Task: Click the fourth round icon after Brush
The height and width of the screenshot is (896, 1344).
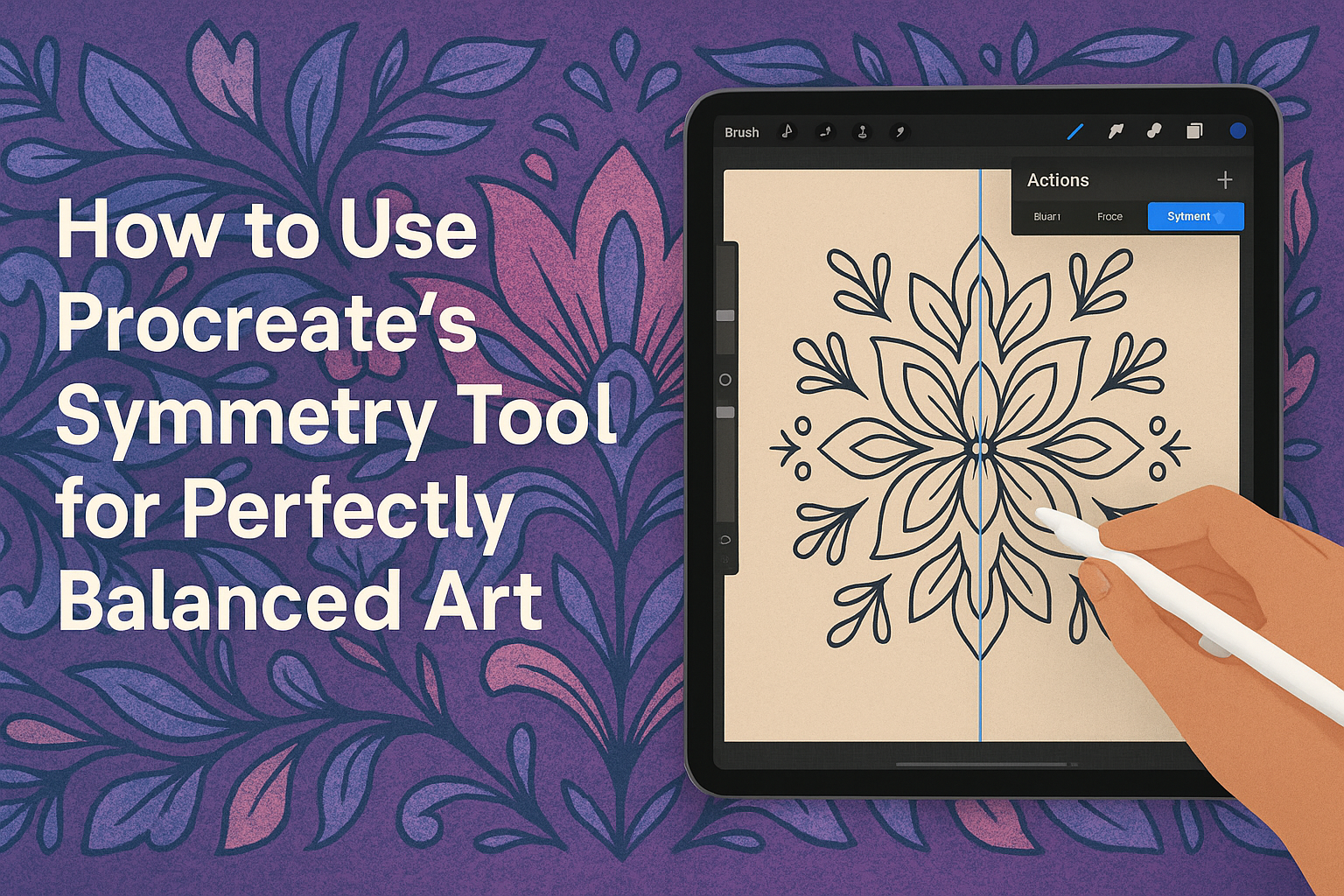Action: click(x=899, y=132)
